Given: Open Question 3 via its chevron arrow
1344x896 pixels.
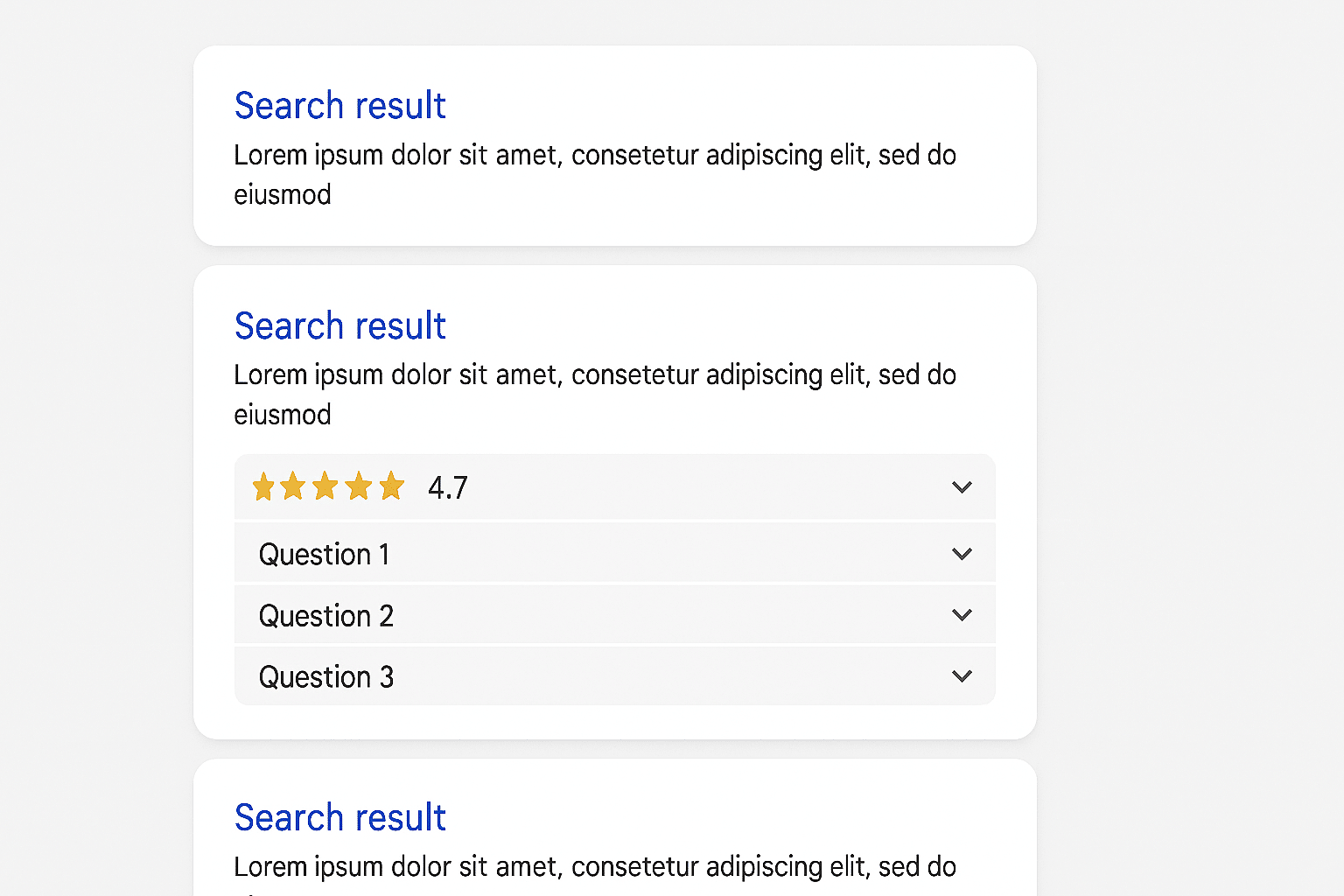Looking at the screenshot, I should 962,676.
